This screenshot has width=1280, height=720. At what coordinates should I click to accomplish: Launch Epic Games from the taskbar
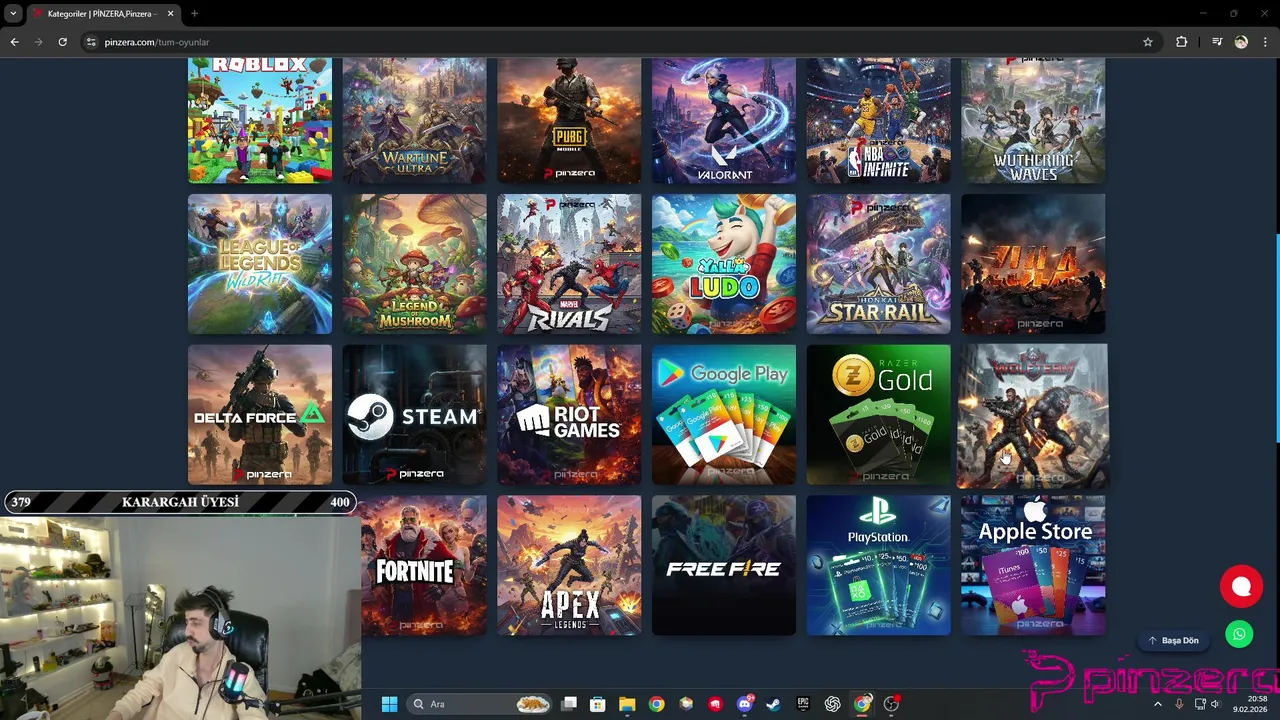[x=803, y=704]
